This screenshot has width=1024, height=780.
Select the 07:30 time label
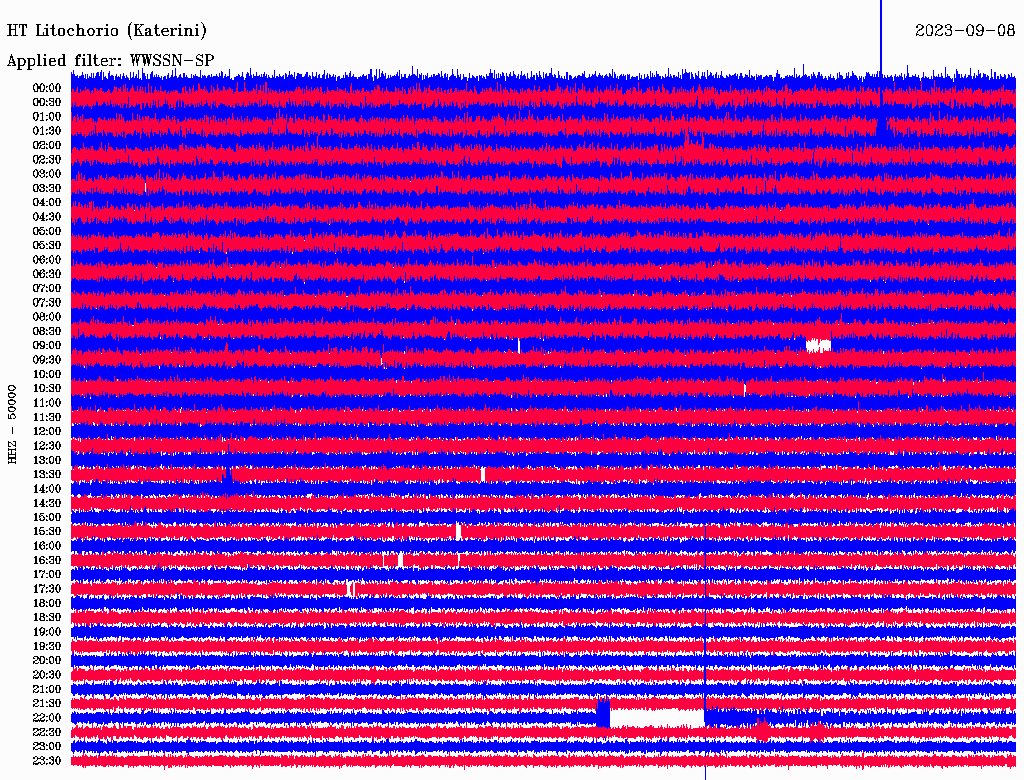tap(47, 303)
